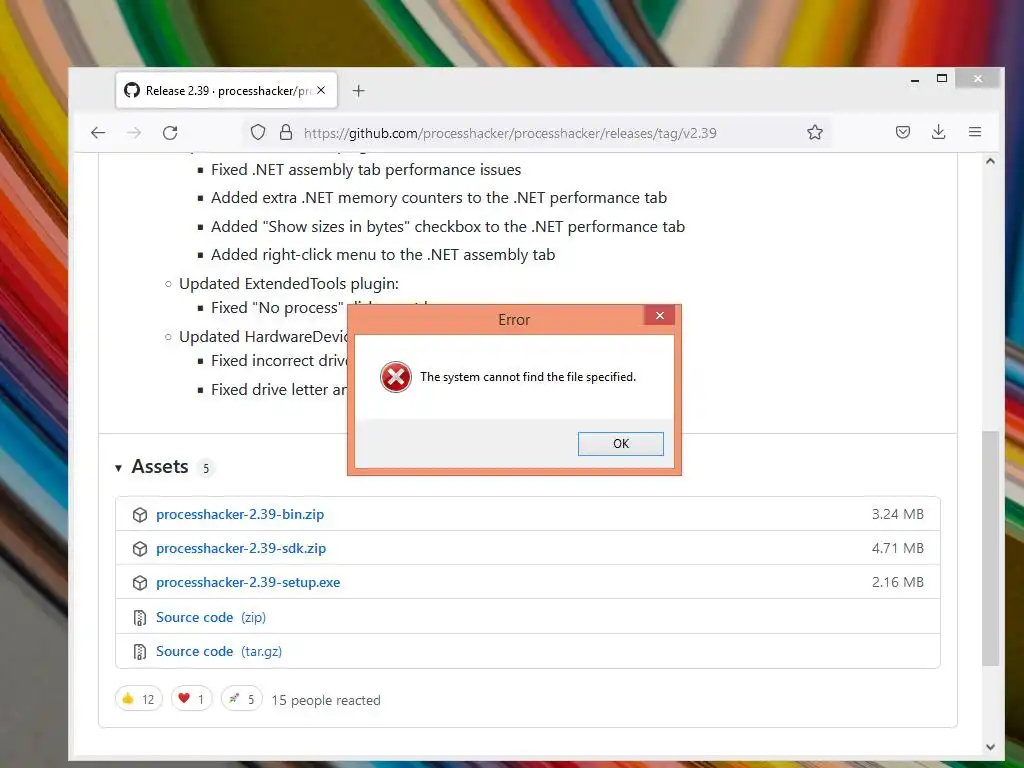This screenshot has height=768, width=1024.
Task: Go back with the browser back arrow
Action: click(98, 133)
